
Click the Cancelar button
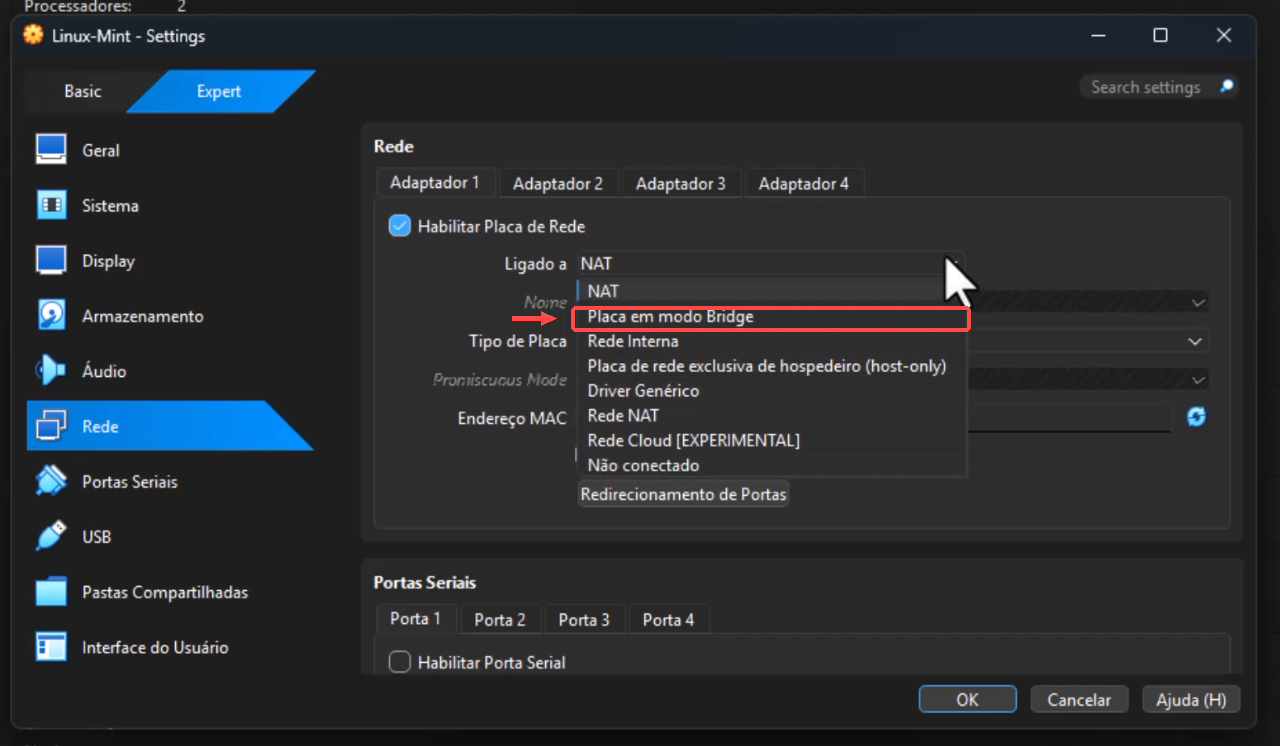coord(1079,699)
